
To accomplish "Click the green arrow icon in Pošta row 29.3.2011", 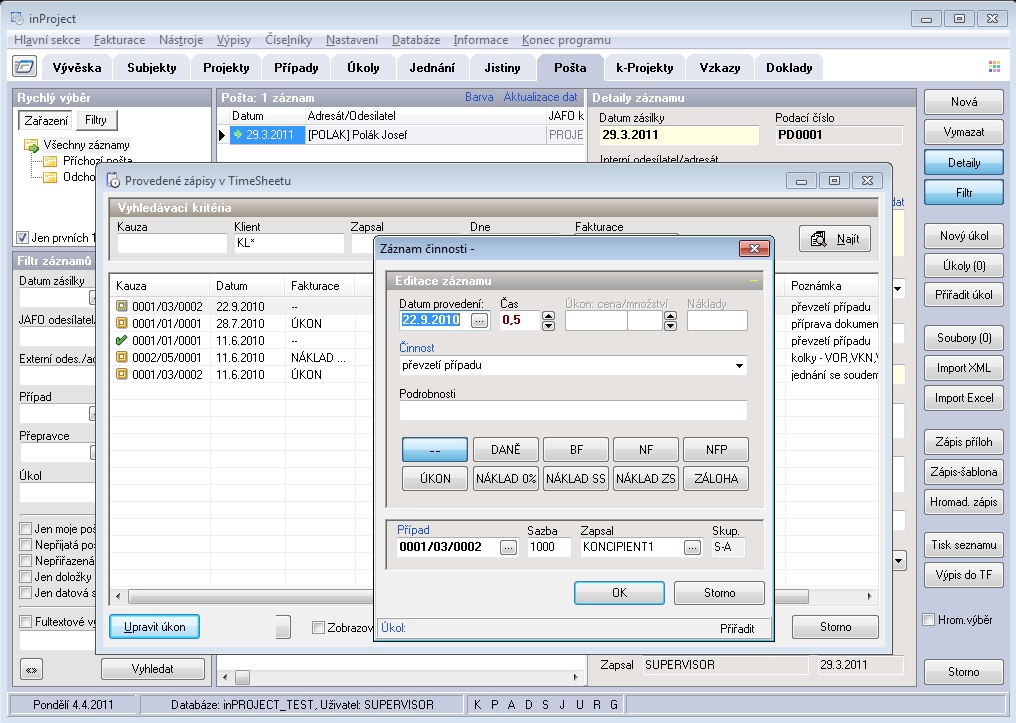I will coord(238,135).
